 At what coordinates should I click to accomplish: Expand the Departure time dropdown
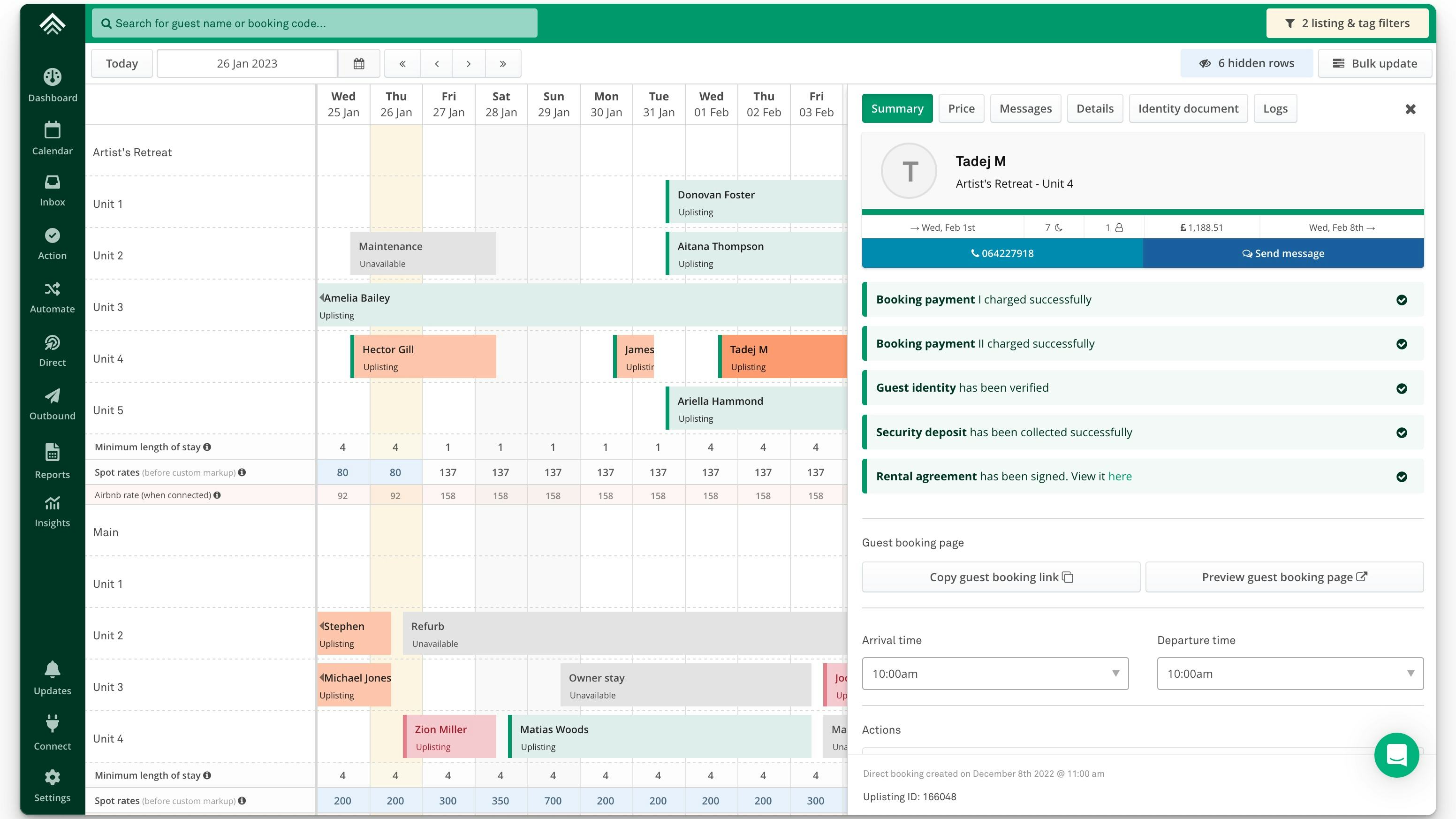click(x=1290, y=673)
